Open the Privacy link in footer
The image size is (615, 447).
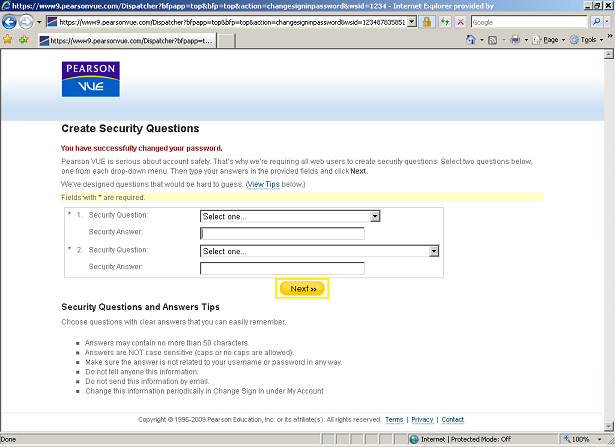click(422, 420)
